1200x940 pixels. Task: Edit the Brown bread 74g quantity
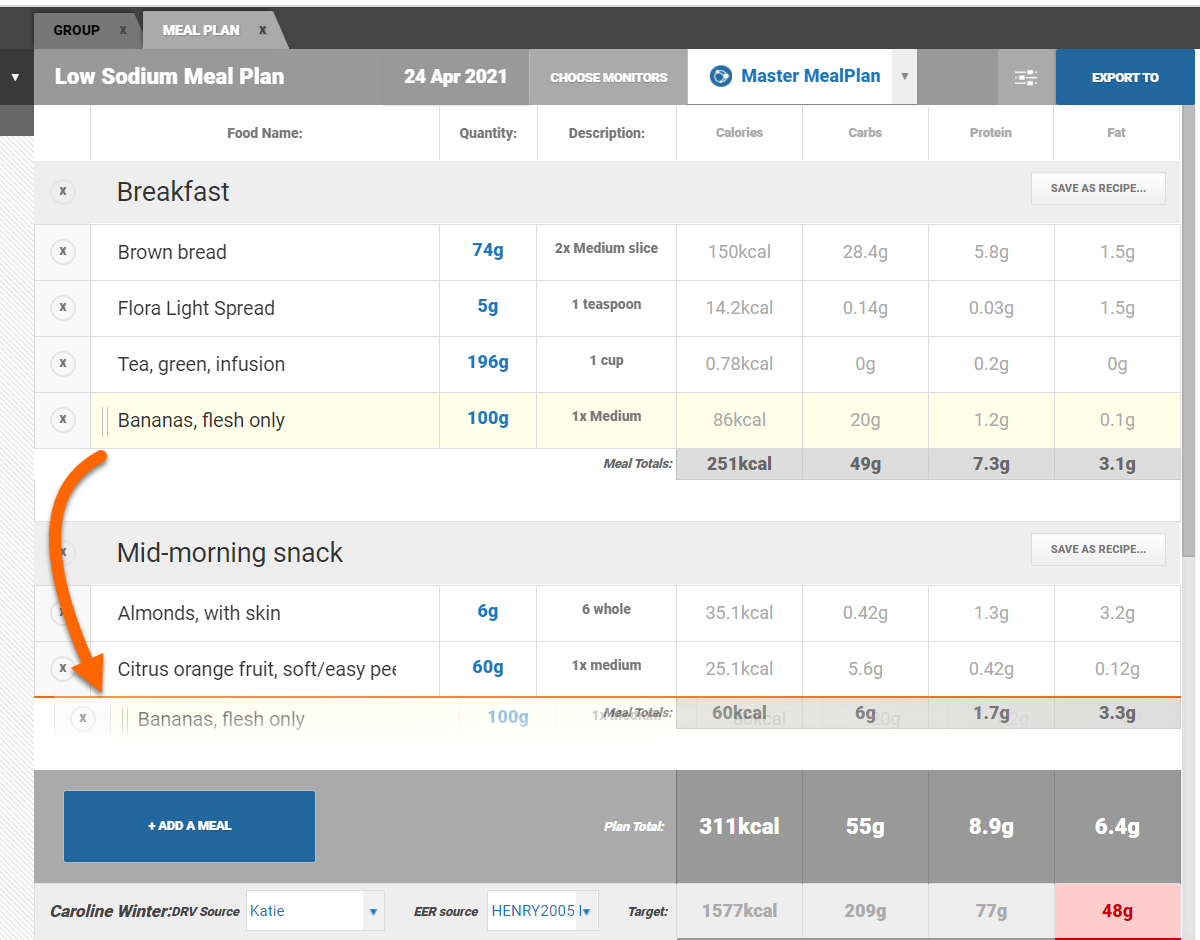[x=488, y=251]
